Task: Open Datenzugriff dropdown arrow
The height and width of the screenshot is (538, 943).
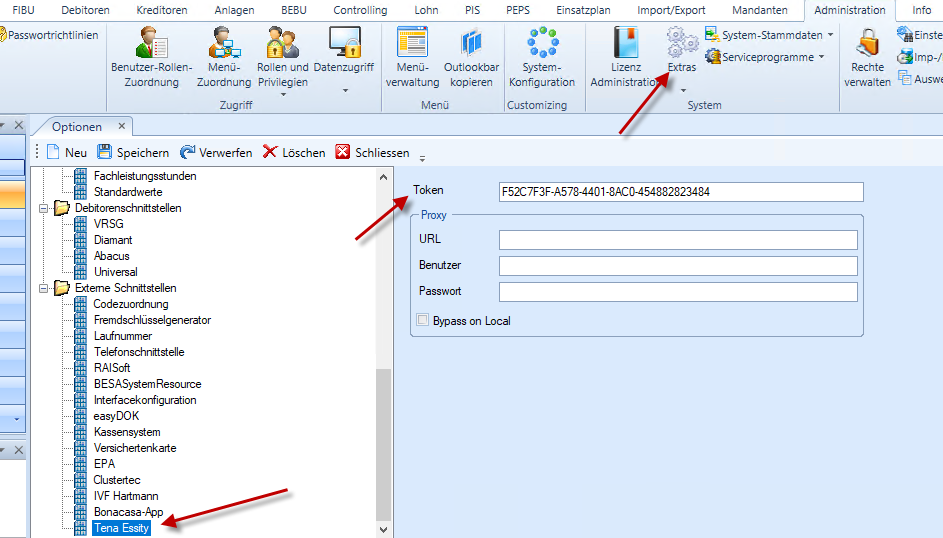Action: pyautogui.click(x=345, y=90)
